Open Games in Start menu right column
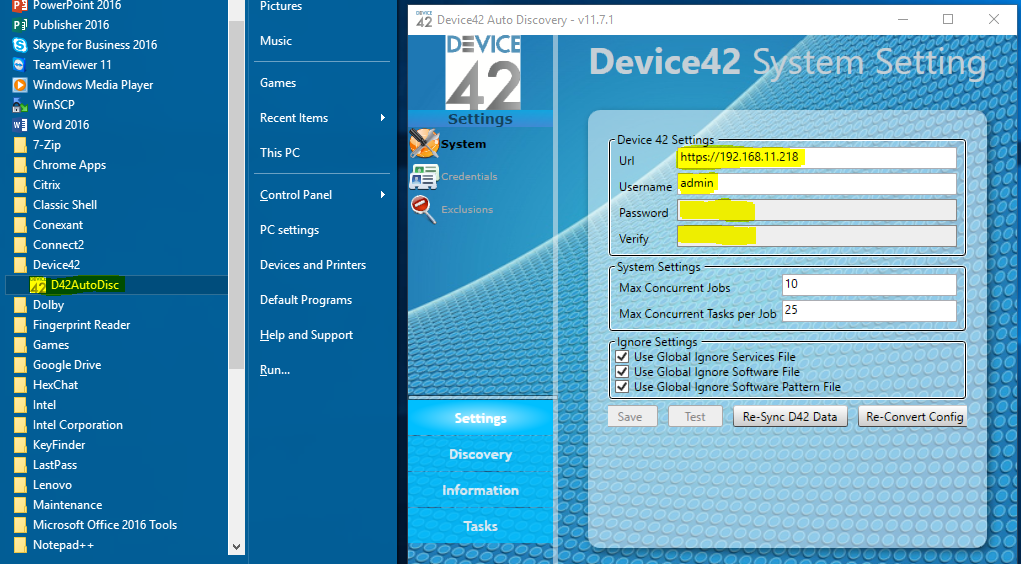Screen dimensions: 1021x564 tap(278, 83)
